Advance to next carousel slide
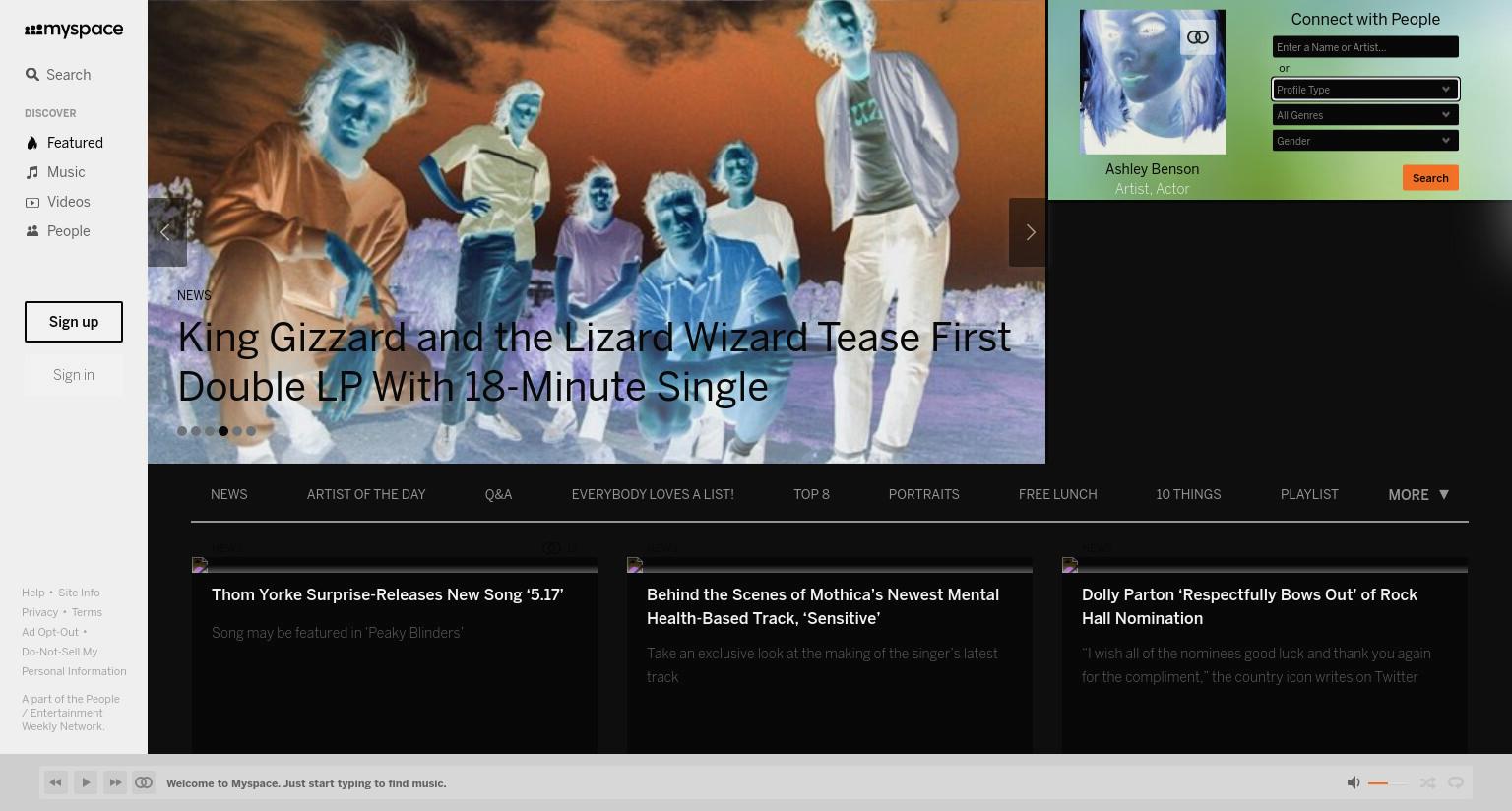Screen dimensions: 1512x811 (x=1029, y=232)
